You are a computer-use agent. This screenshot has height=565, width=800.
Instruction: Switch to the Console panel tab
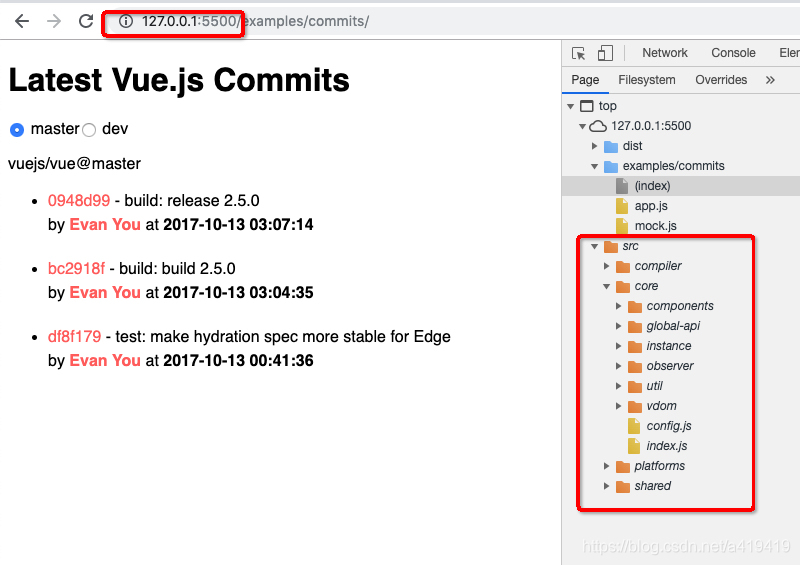(x=733, y=53)
